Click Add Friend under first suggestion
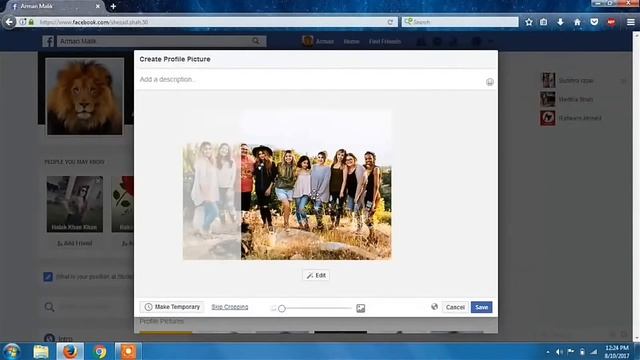Viewport: 640px width, 360px height. 75,244
